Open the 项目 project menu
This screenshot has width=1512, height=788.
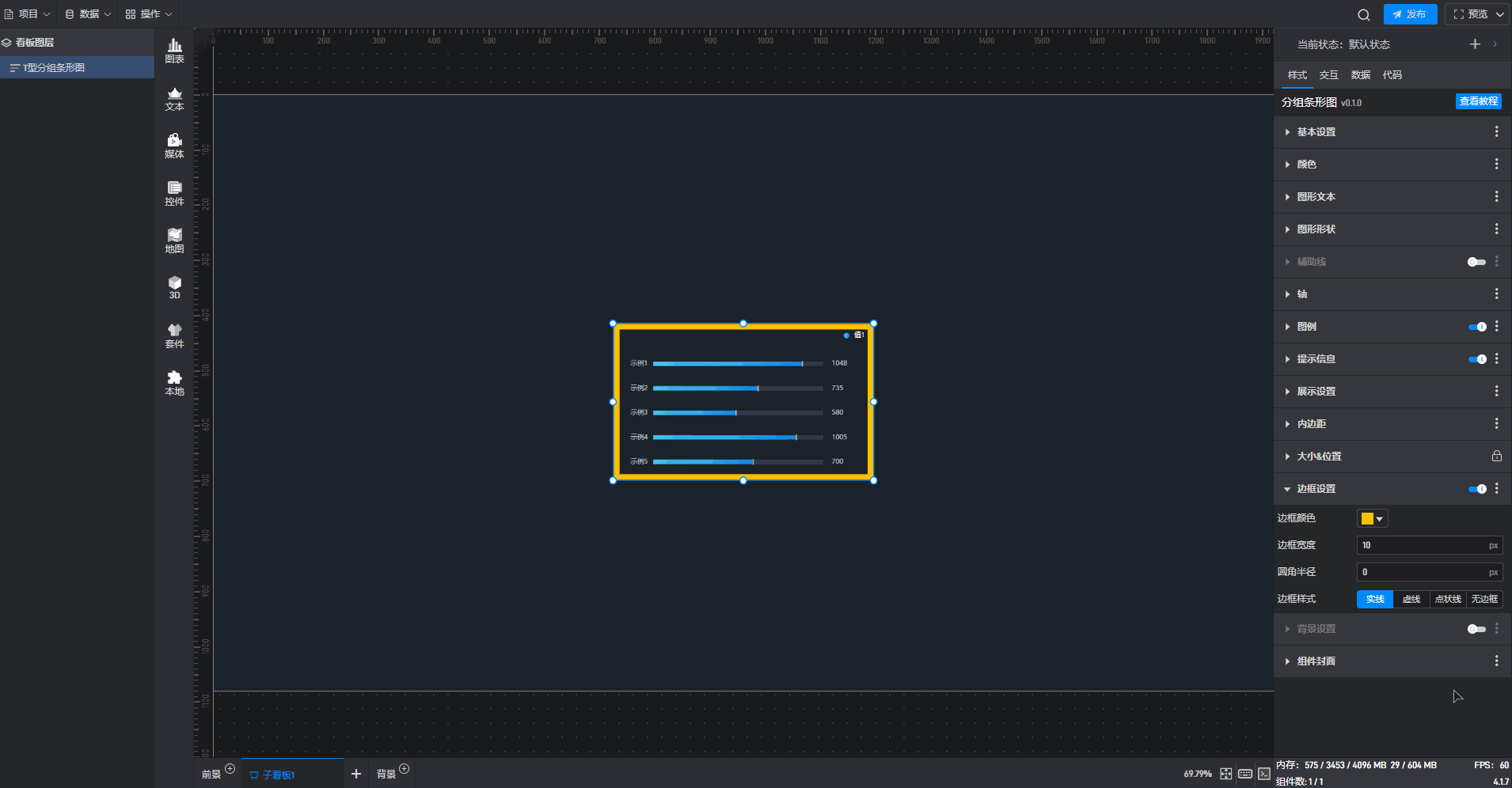click(28, 14)
